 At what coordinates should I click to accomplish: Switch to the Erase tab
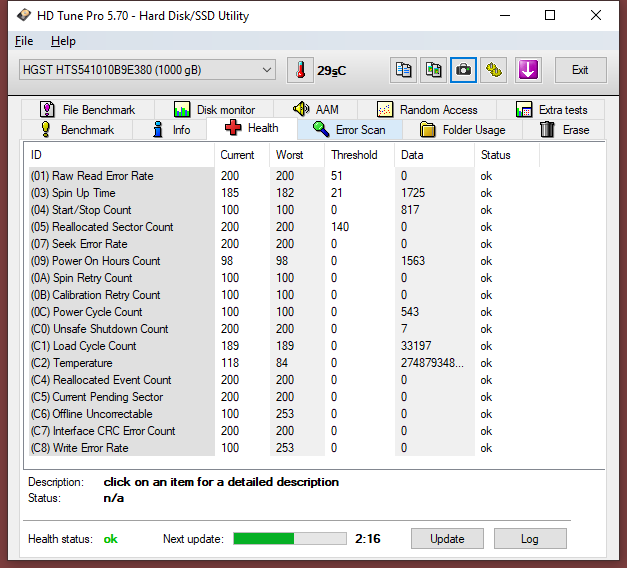pyautogui.click(x=564, y=130)
